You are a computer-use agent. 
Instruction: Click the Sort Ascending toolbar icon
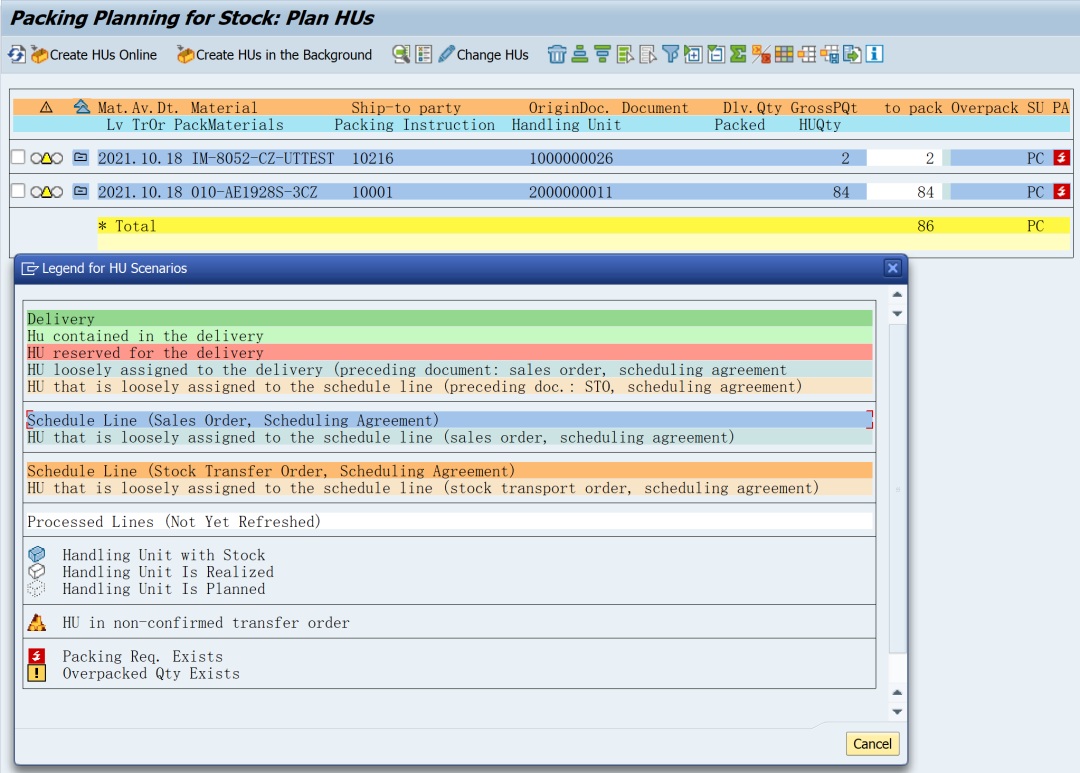tap(580, 54)
